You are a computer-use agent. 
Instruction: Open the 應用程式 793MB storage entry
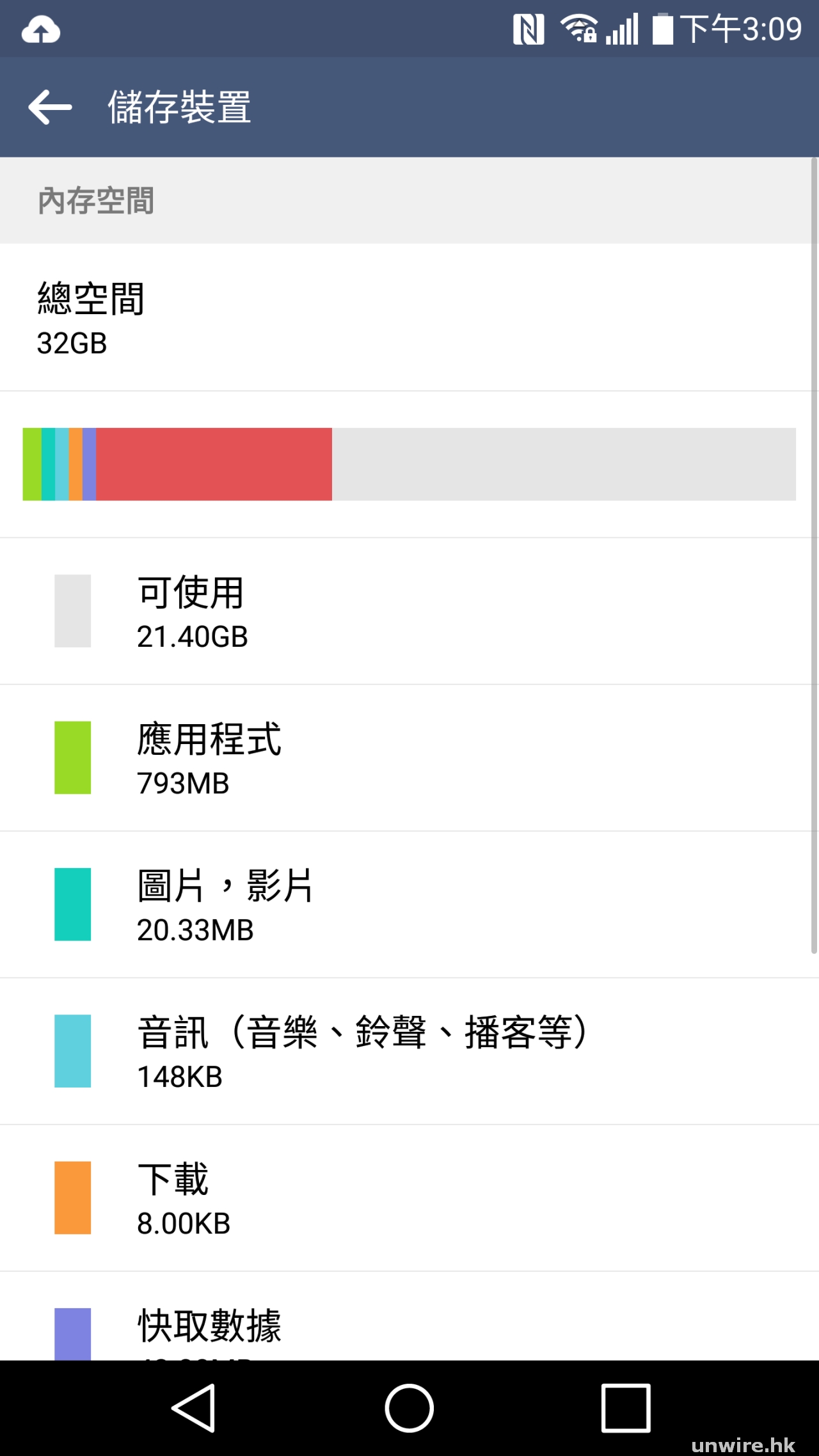(409, 758)
